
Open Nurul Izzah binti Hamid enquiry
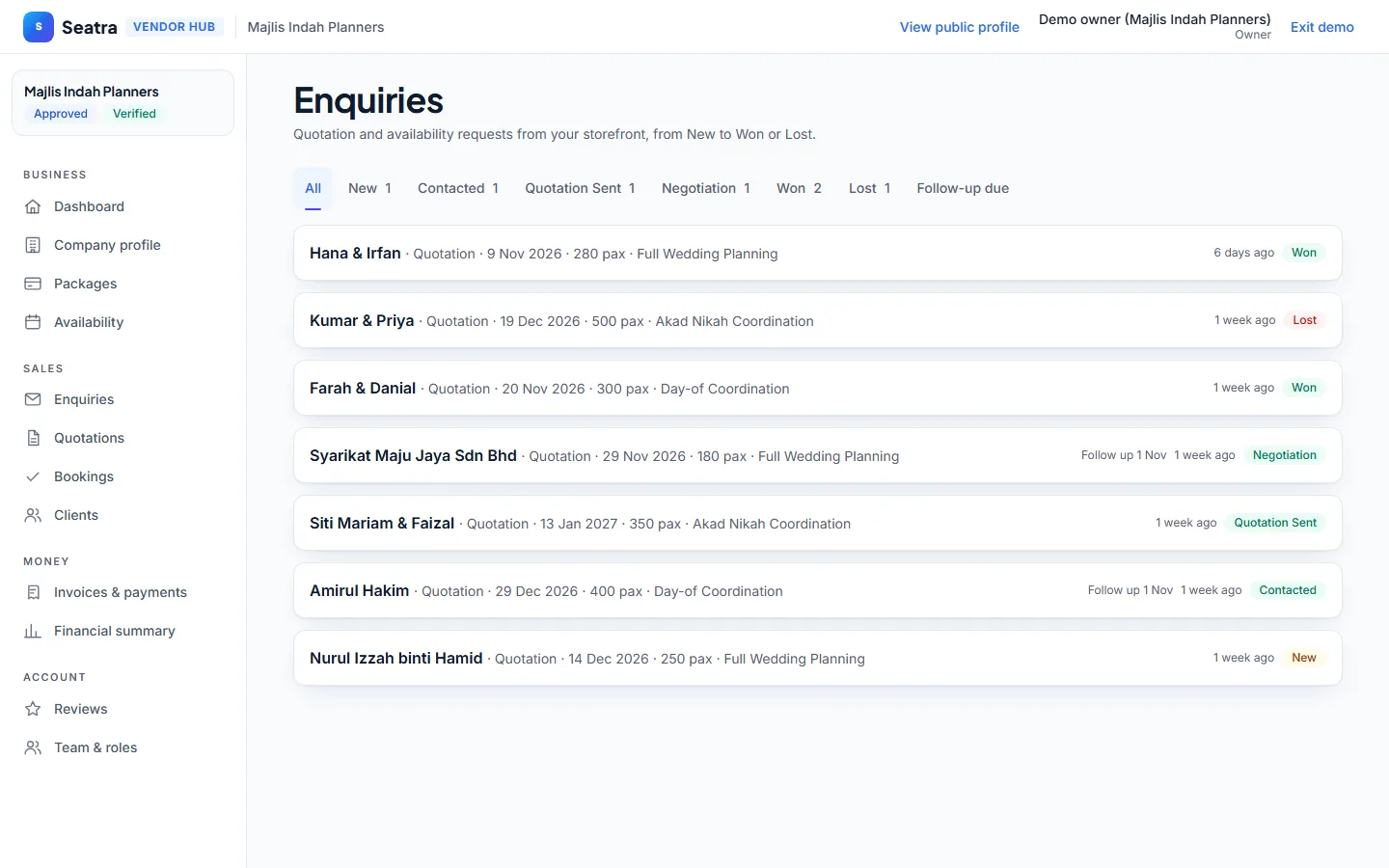pos(818,658)
